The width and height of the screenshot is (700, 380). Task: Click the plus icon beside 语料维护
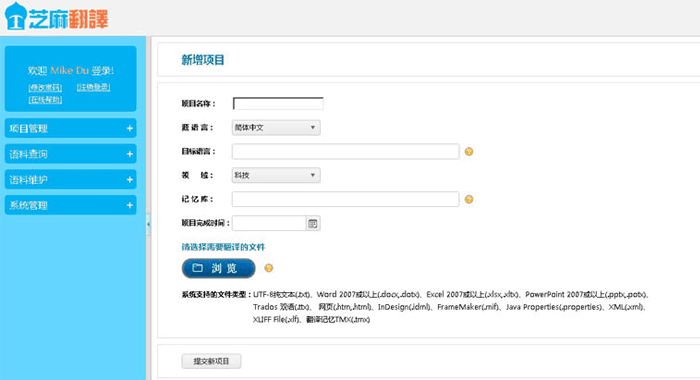point(129,180)
